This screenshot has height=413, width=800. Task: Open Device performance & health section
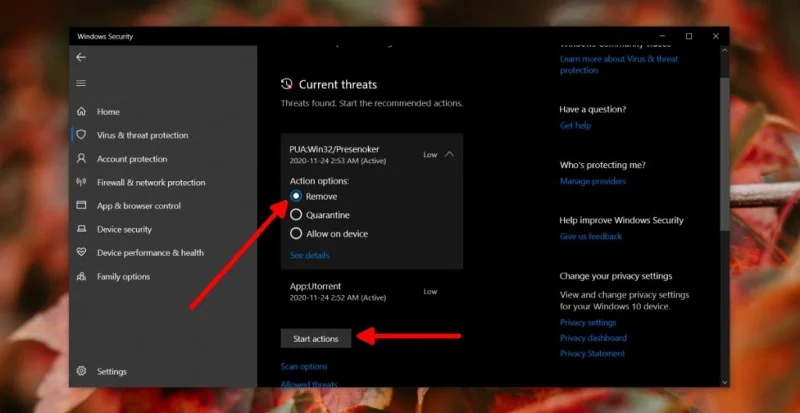point(150,252)
